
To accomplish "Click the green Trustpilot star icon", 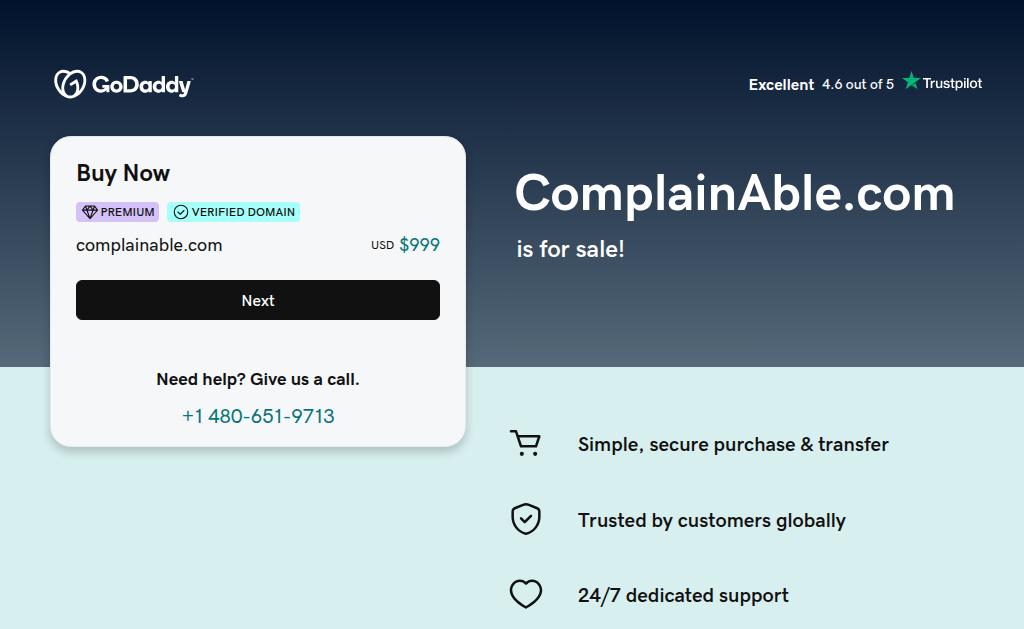I will click(911, 81).
